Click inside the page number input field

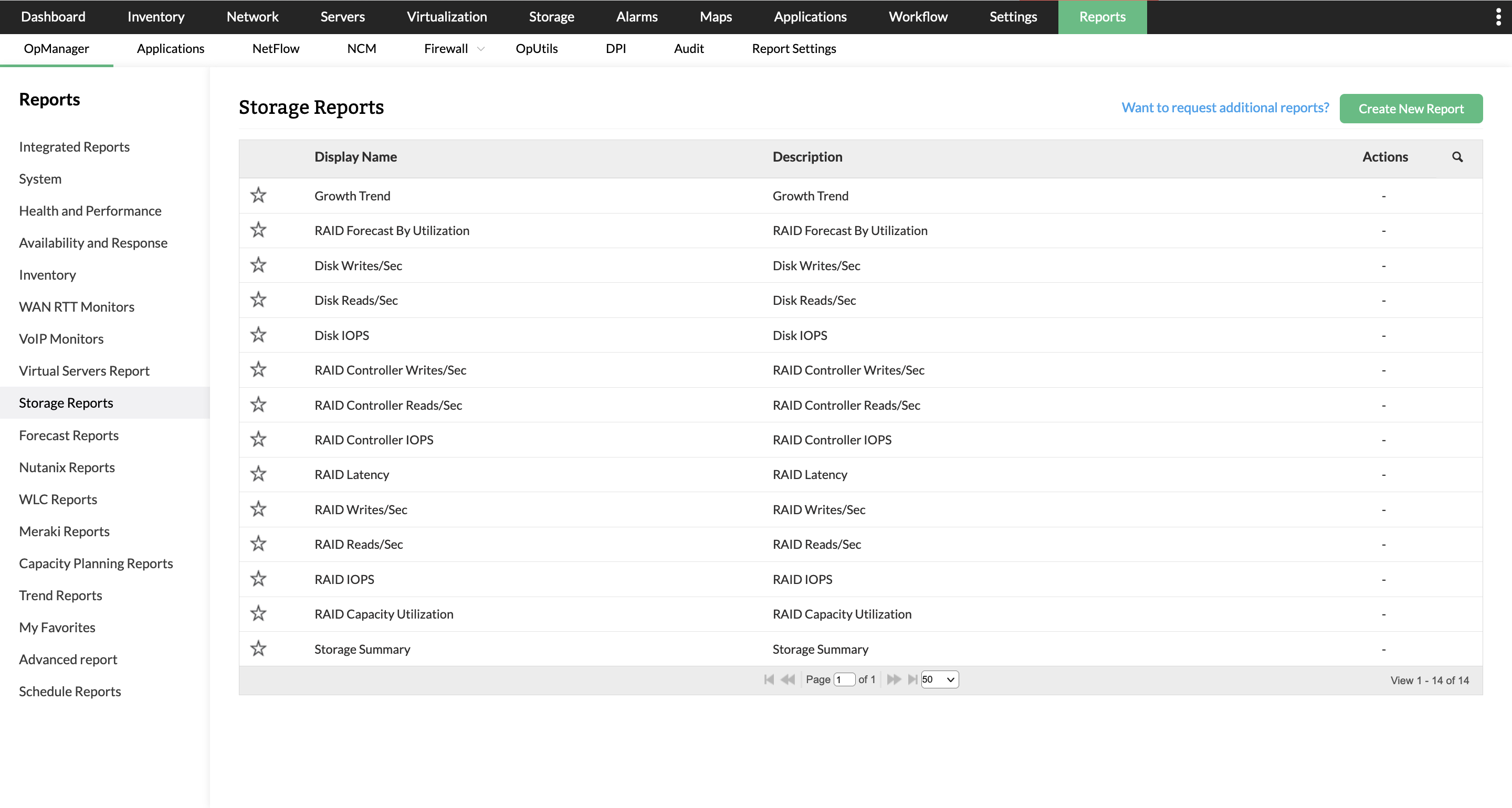click(844, 679)
